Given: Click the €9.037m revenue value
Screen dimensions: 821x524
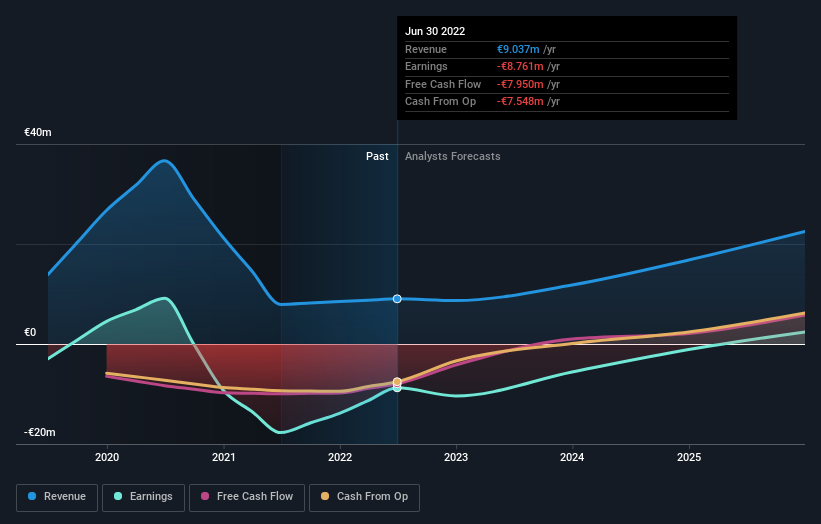Looking at the screenshot, I should click(x=518, y=49).
